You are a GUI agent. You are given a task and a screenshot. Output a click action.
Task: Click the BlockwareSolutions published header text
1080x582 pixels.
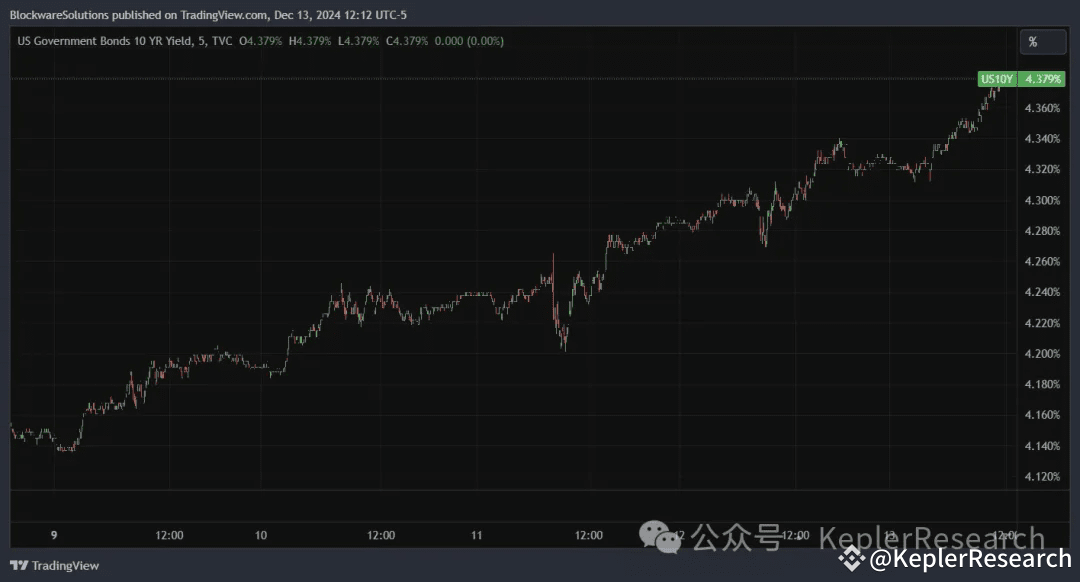208,15
